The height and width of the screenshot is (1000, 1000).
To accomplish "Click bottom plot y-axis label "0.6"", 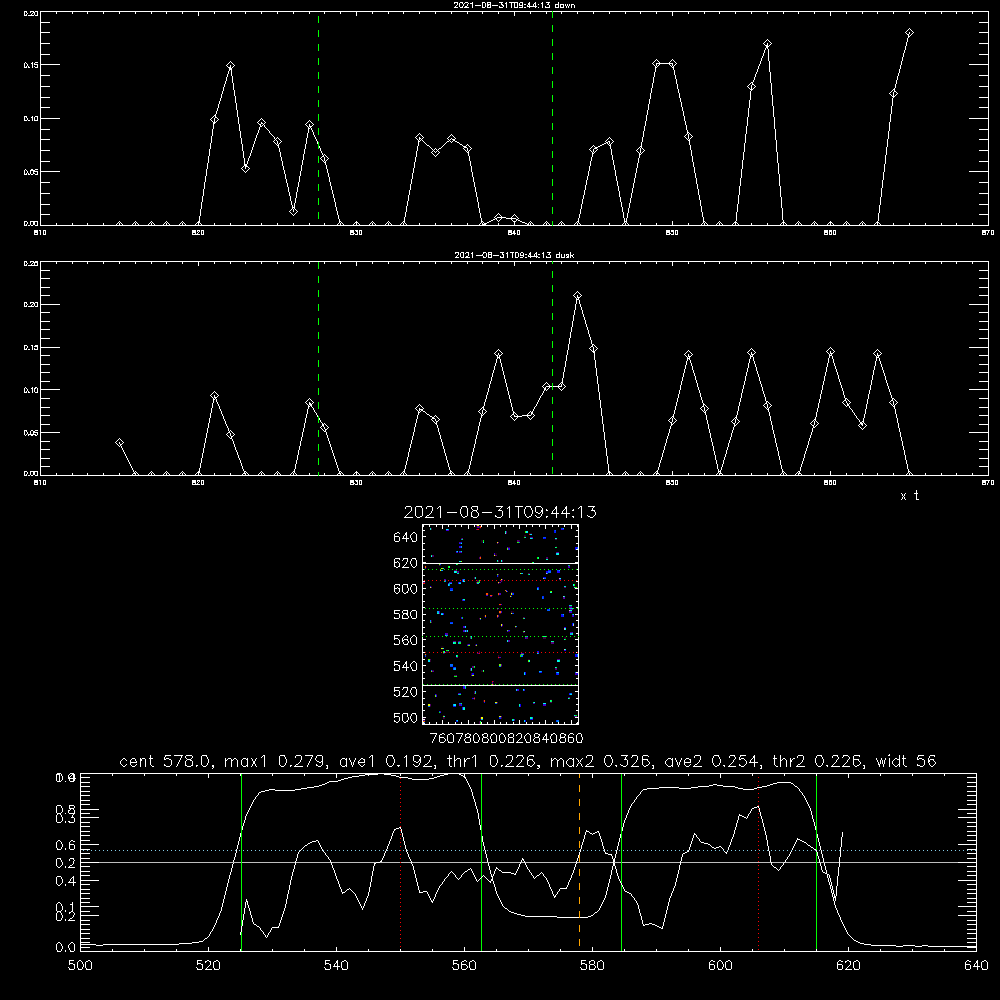I will tap(66, 845).
